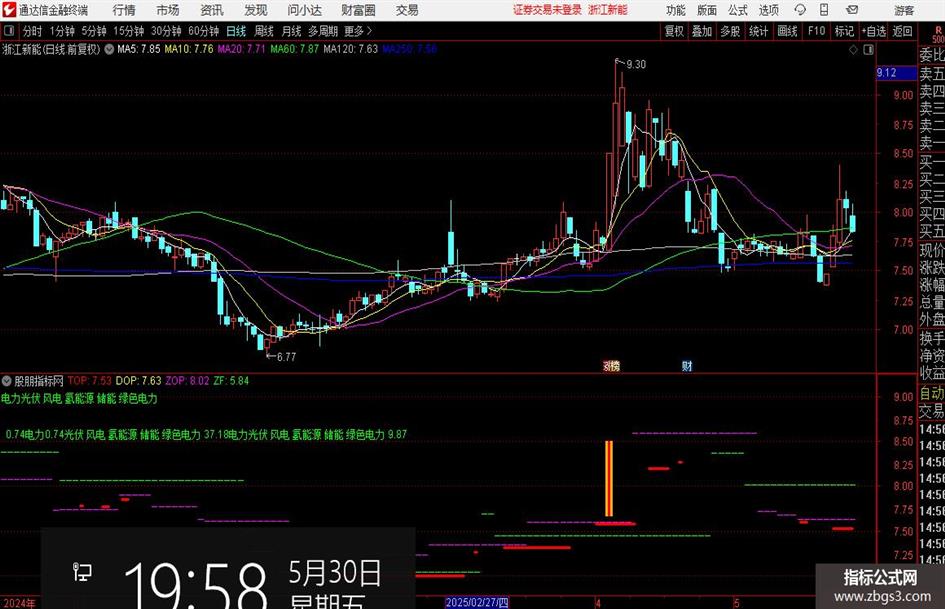Open the mail envelope icon

tap(852, 10)
